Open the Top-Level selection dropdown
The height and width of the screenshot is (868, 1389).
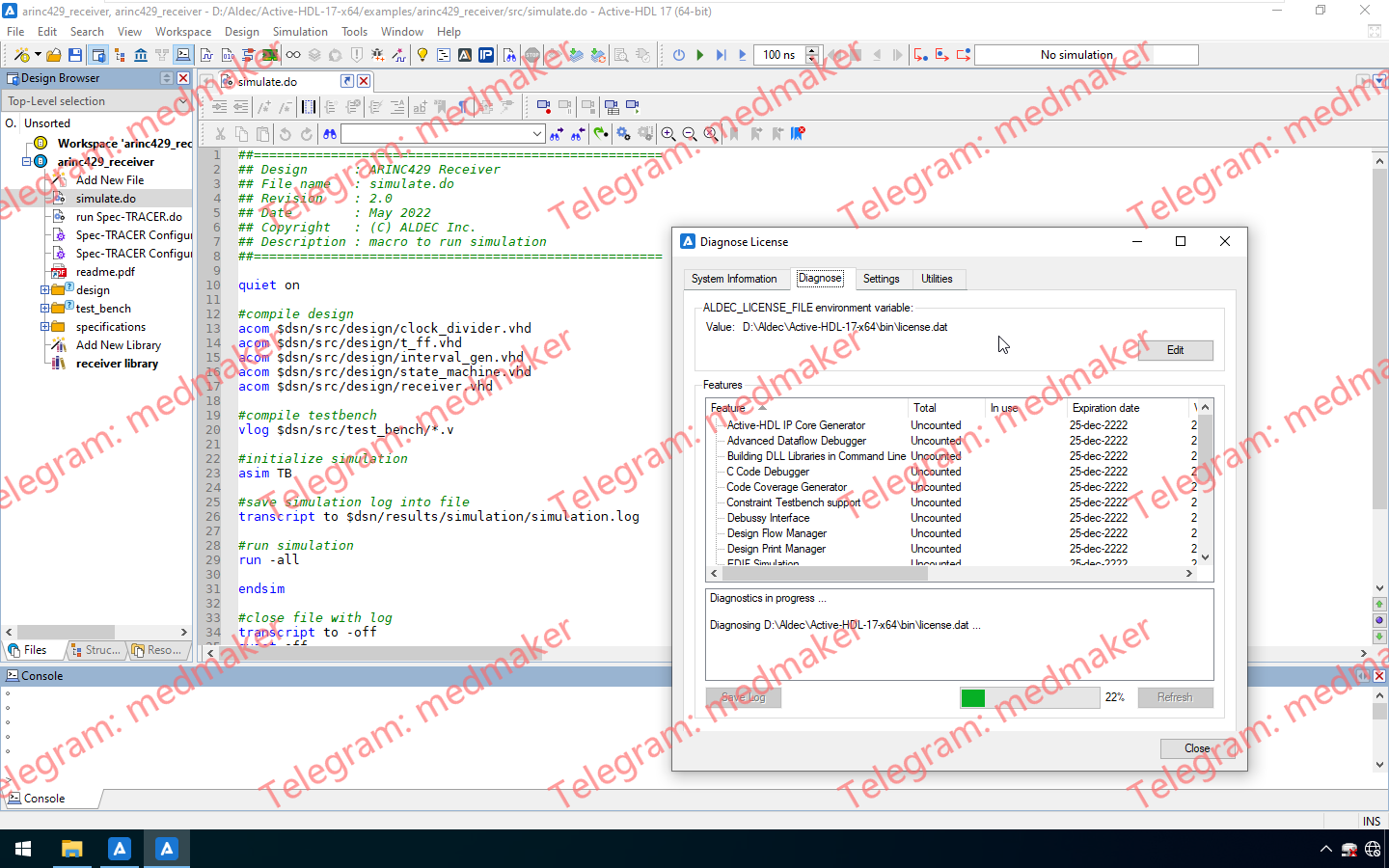[x=96, y=101]
